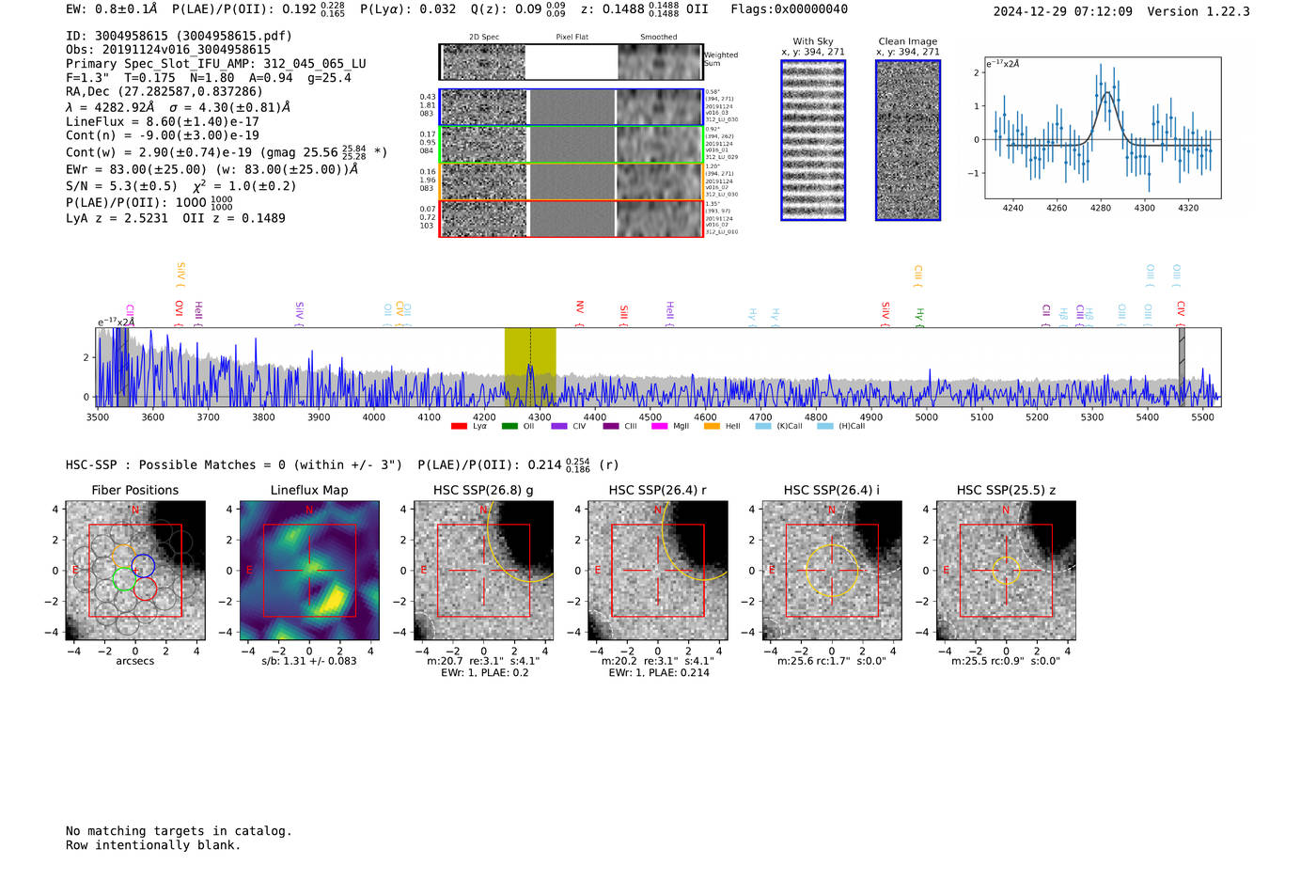The height and width of the screenshot is (896, 1316).
Task: Click the Gaussian emission line fit plot
Action: [x=1103, y=128]
